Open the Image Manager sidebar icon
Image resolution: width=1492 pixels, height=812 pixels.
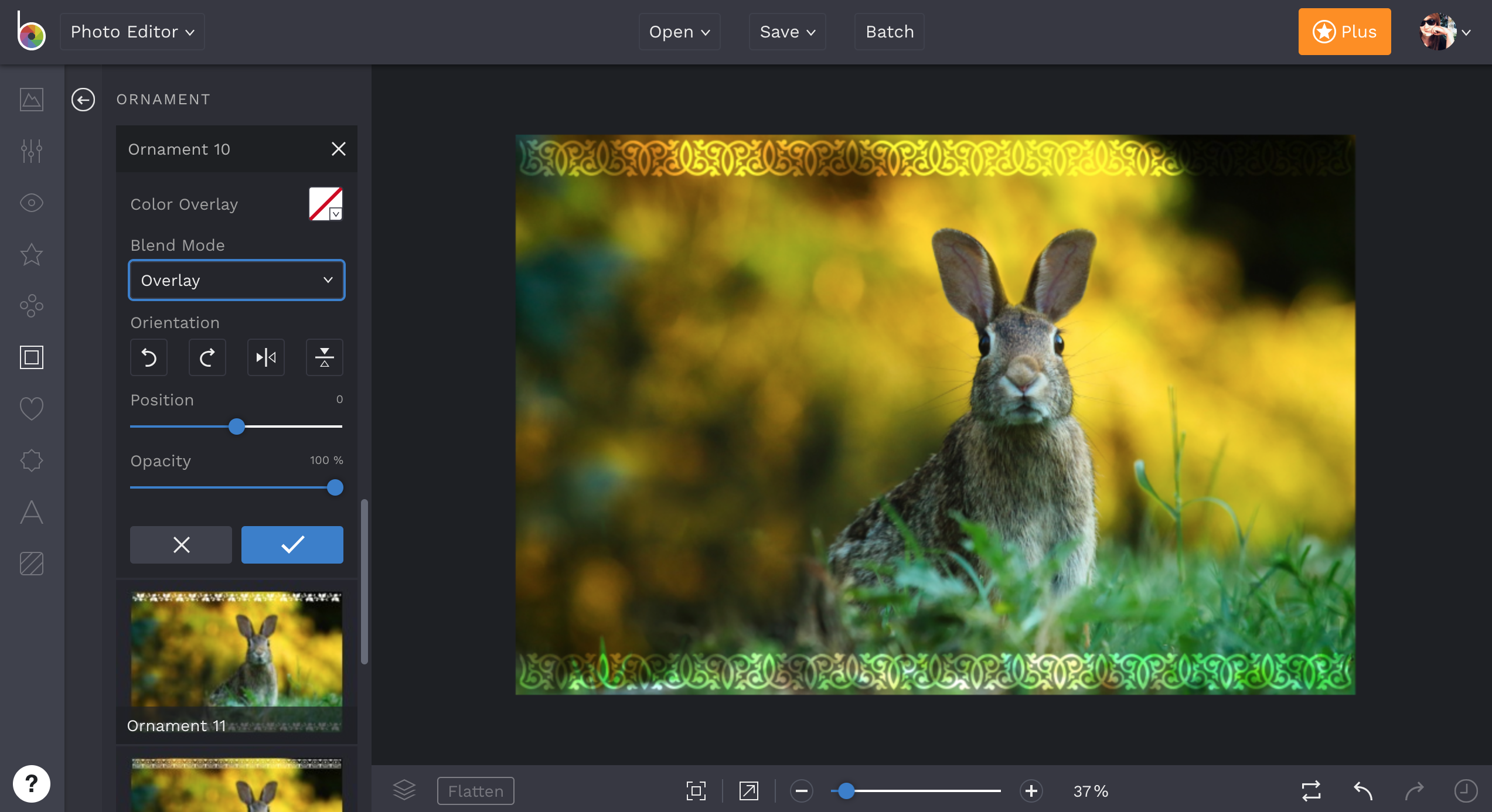point(32,100)
